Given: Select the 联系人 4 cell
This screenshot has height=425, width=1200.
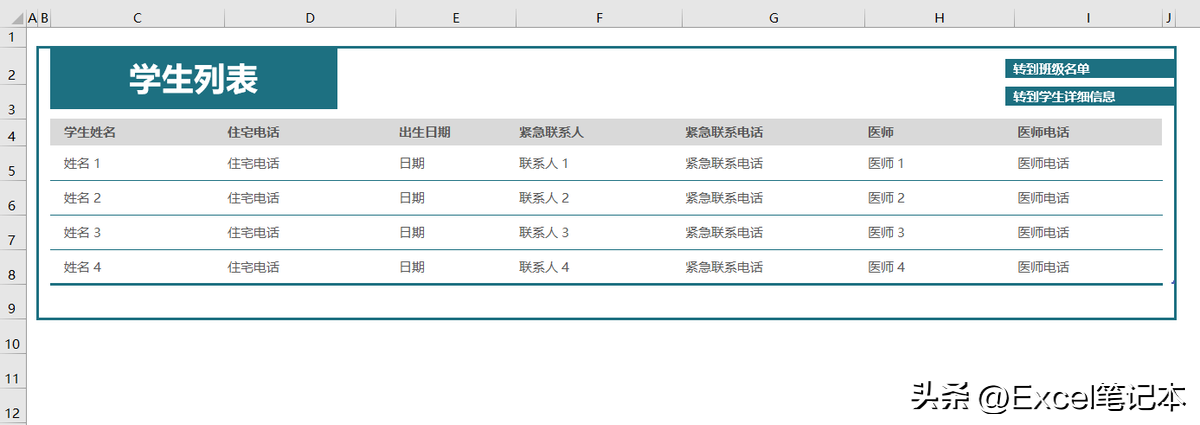Looking at the screenshot, I should [x=599, y=267].
